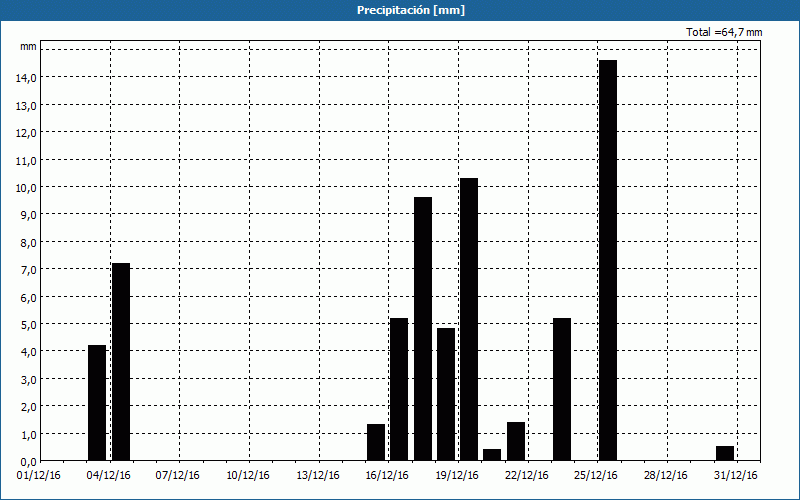
Task: Click the 'mm' unit label on the y-axis
Action: pyautogui.click(x=29, y=46)
